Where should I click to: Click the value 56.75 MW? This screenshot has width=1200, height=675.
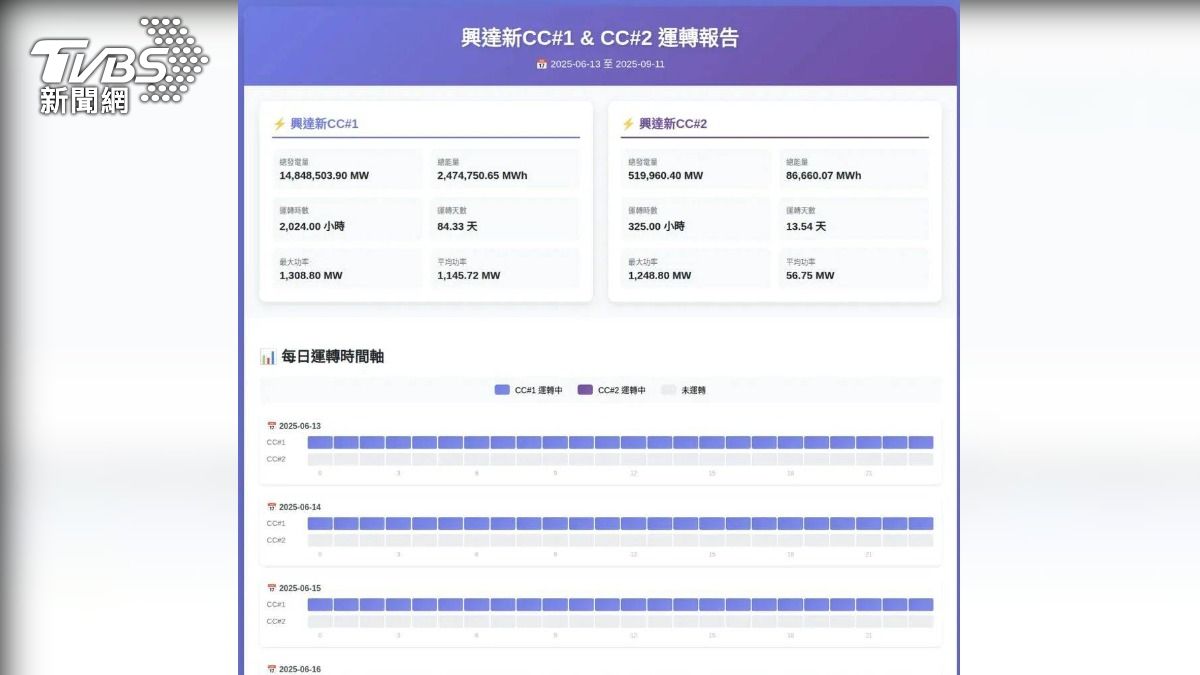[810, 275]
